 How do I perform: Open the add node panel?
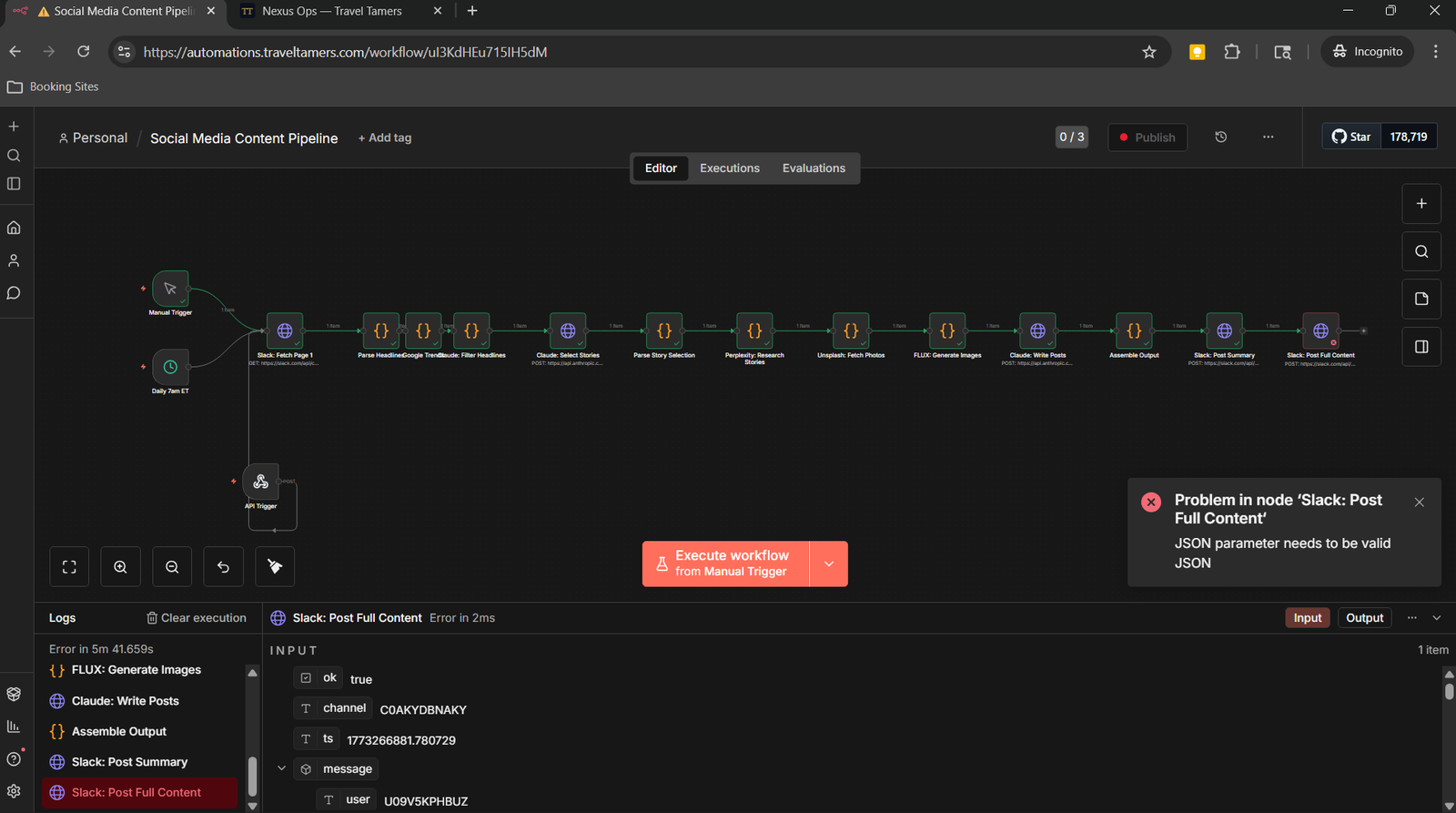(1421, 204)
